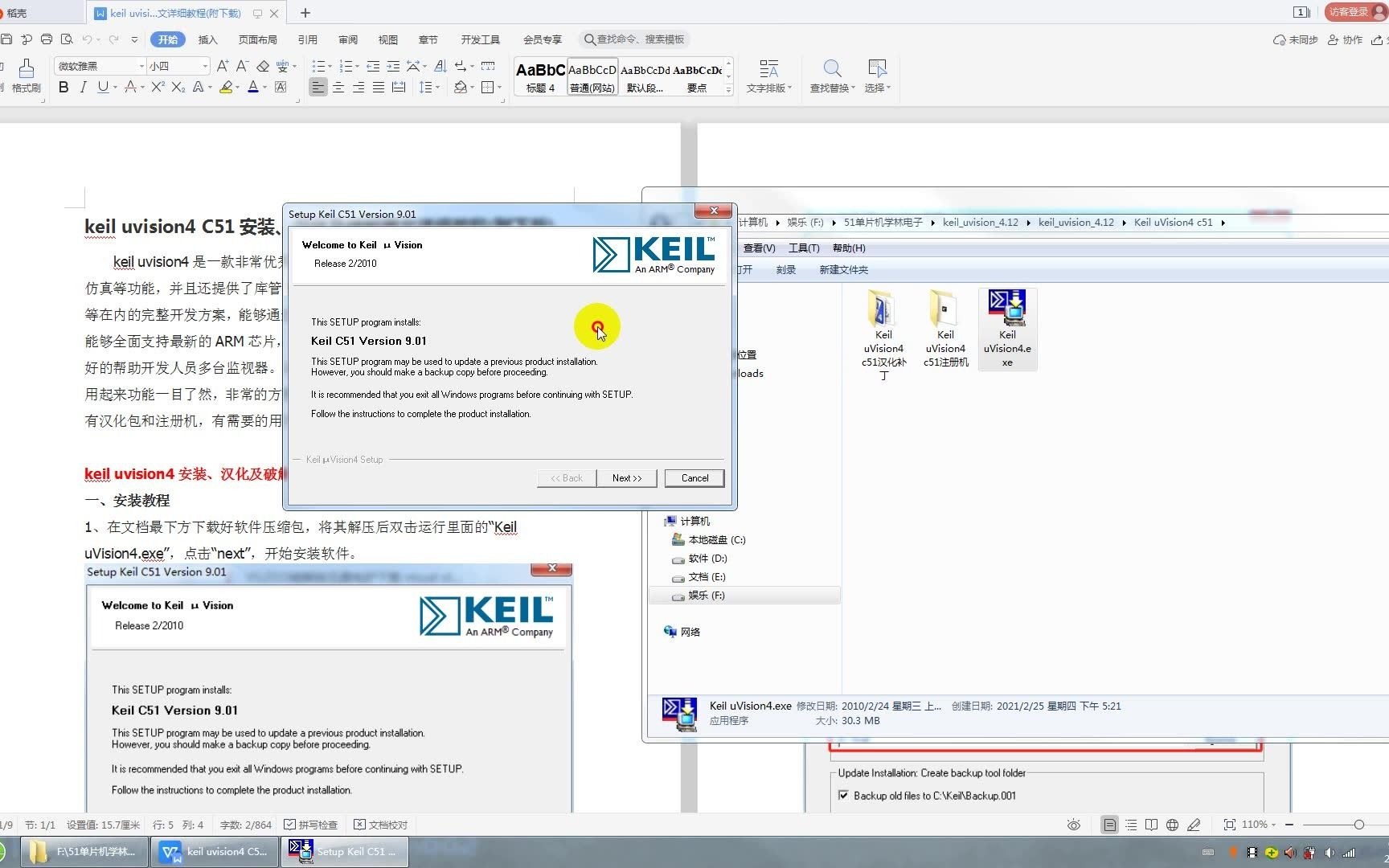
Task: Select the 要点 style
Action: (x=697, y=77)
